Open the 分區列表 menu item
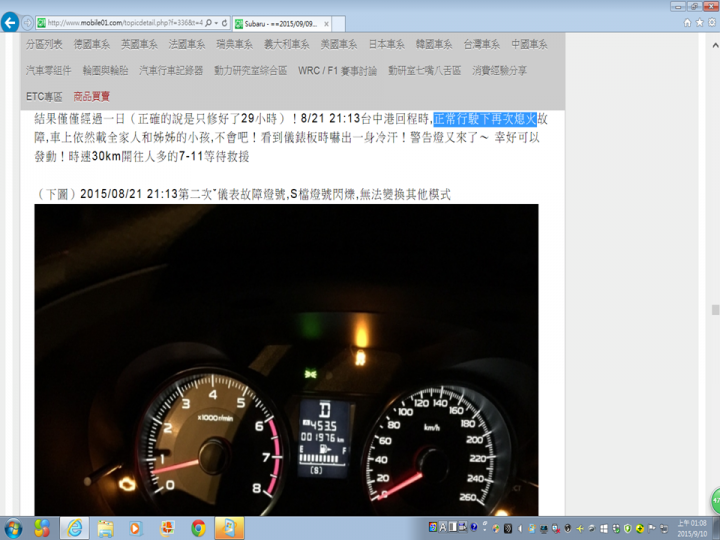 pos(44,44)
